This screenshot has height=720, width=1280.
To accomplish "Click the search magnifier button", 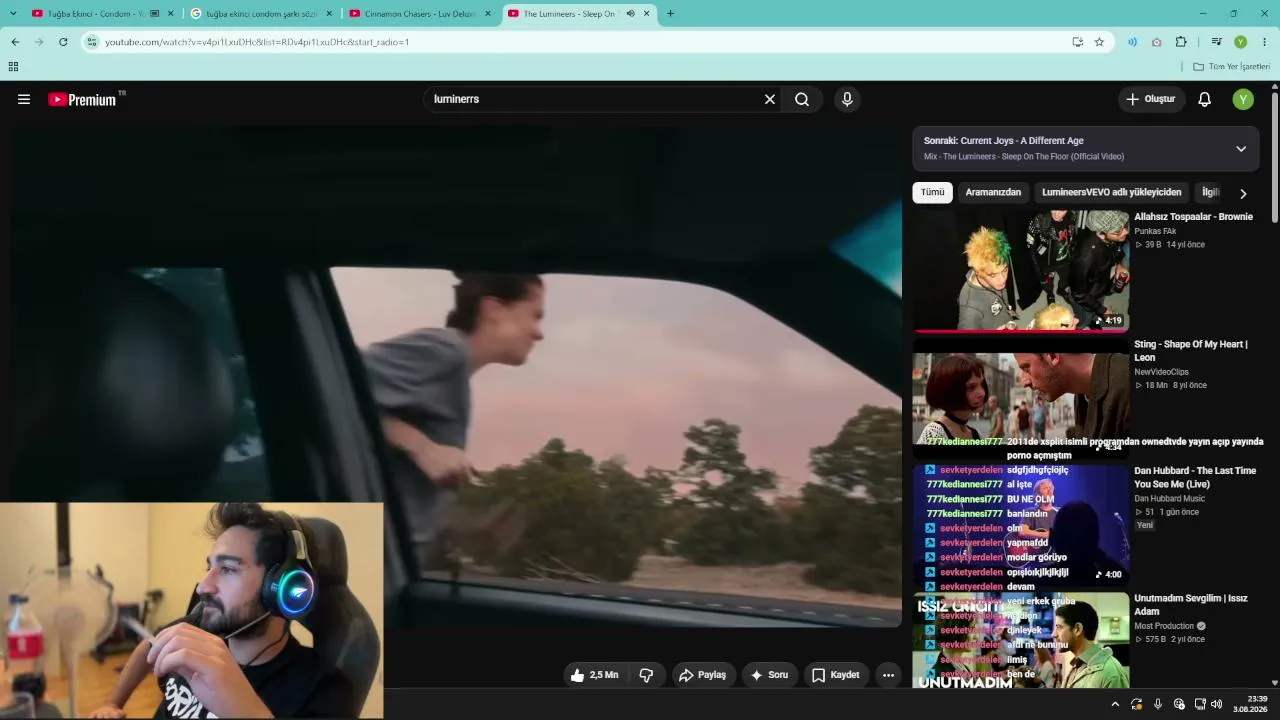I will pos(802,99).
